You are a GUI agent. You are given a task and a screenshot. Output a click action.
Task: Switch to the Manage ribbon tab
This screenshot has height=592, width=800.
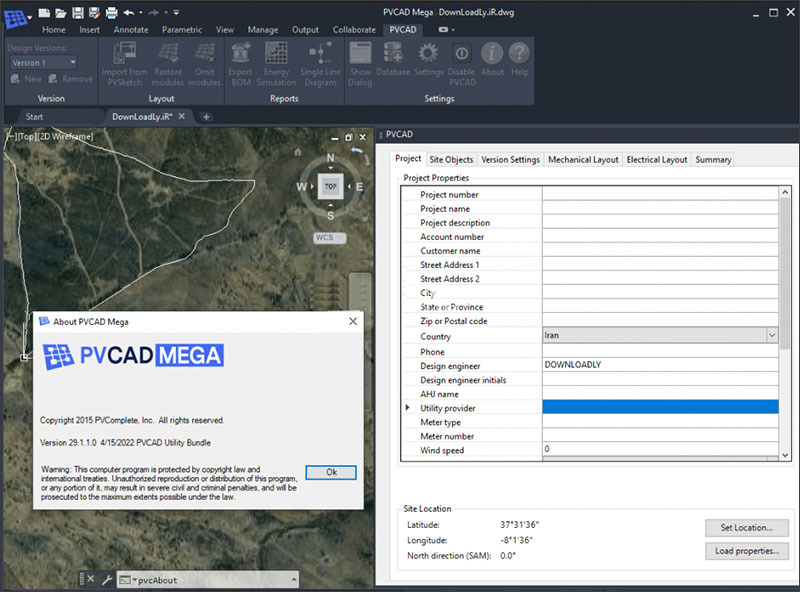pyautogui.click(x=263, y=30)
